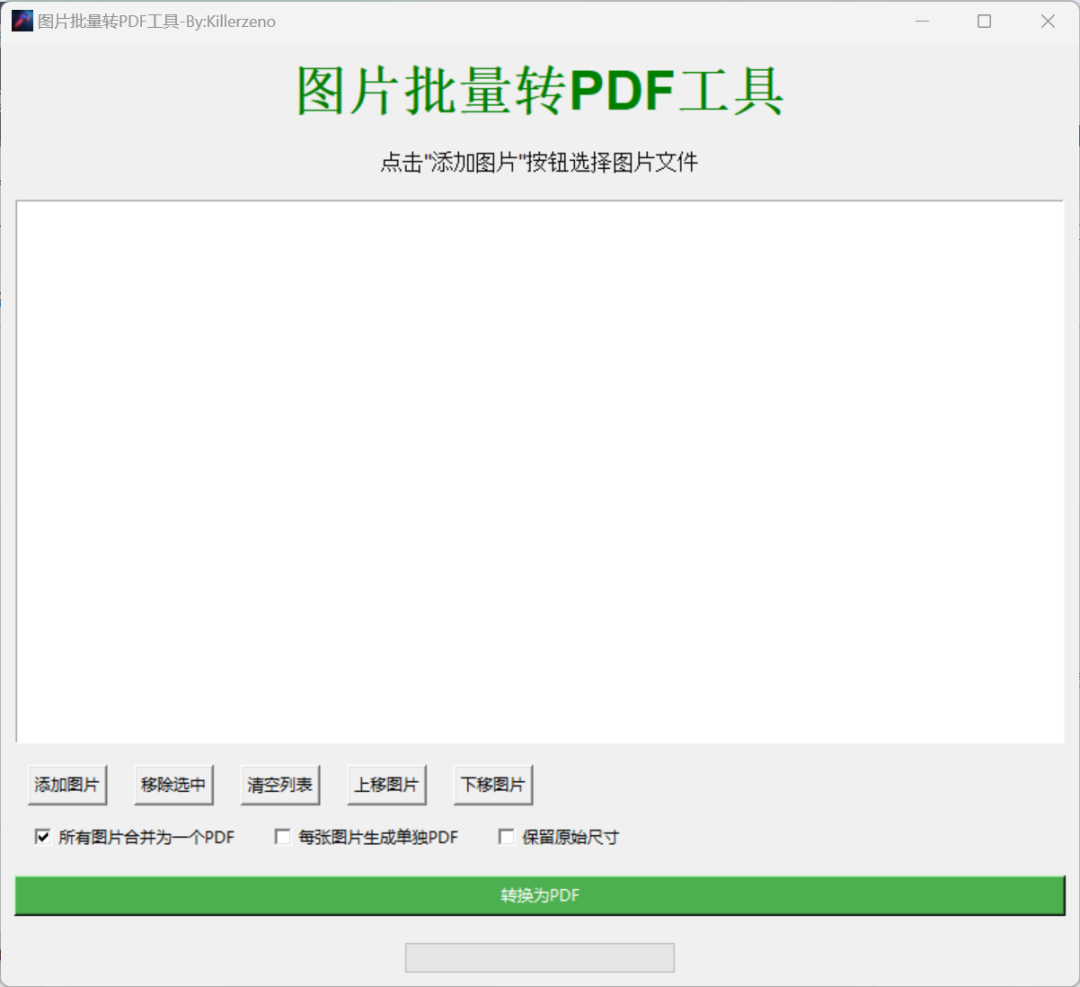Click the hint text 点击"添加图片"按钮选择图片文件
The image size is (1080, 987).
539,163
